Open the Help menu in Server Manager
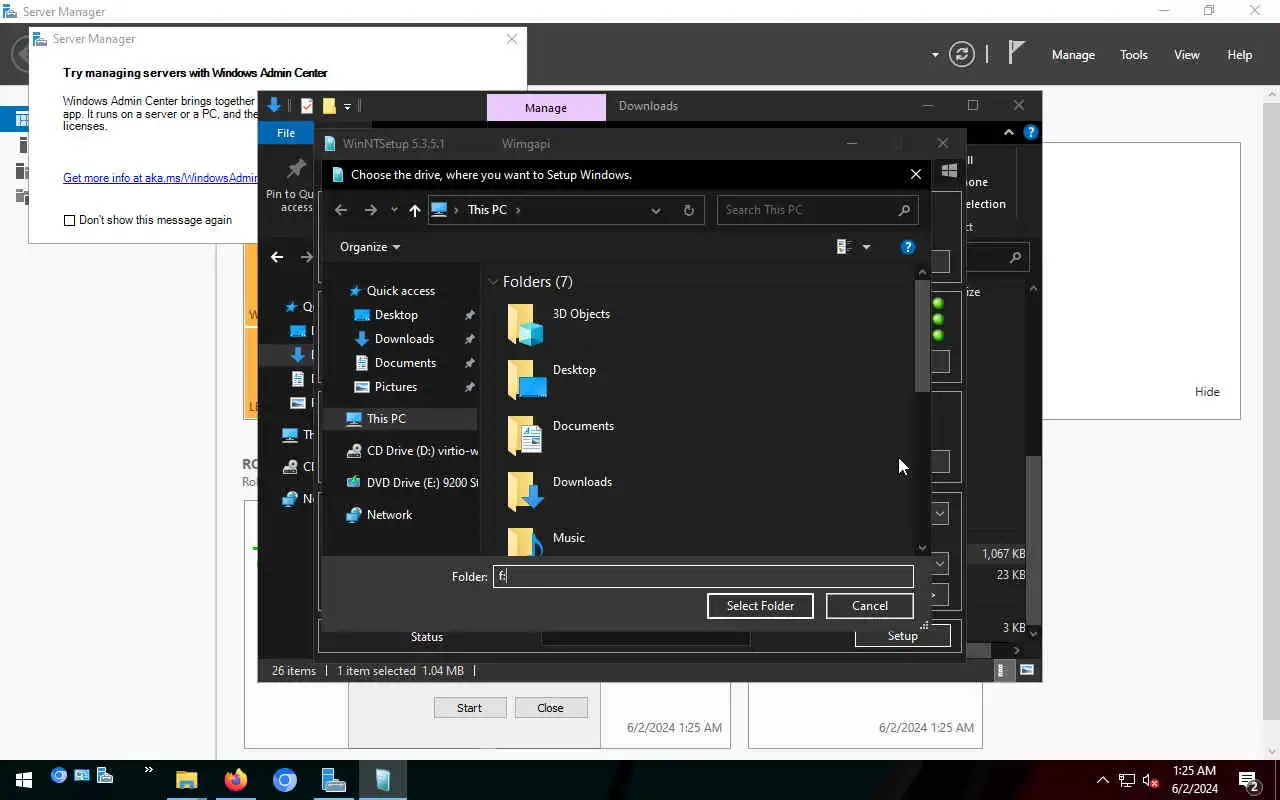The height and width of the screenshot is (800, 1280). pyautogui.click(x=1240, y=55)
